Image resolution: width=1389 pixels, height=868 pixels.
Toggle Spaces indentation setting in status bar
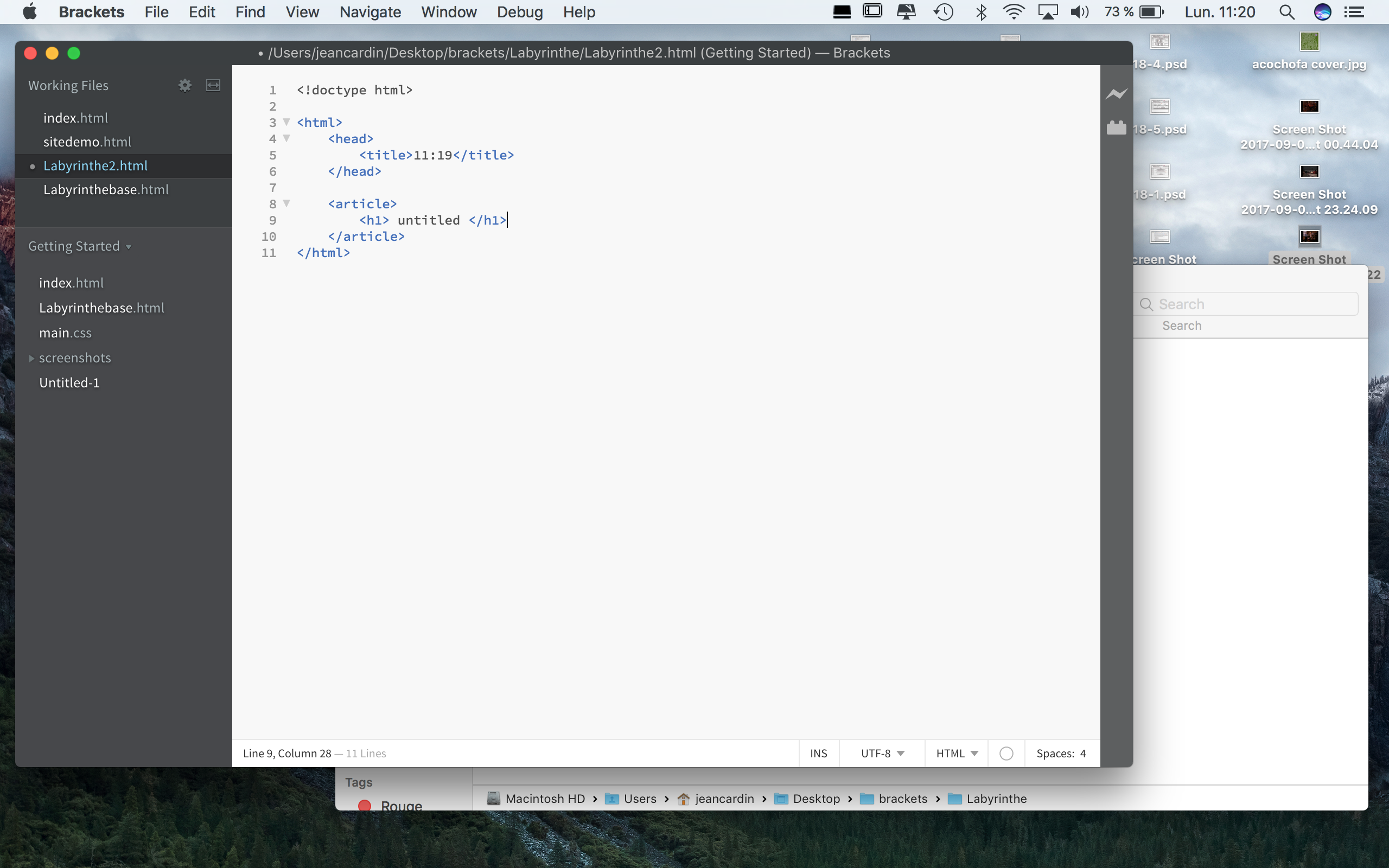[1055, 753]
